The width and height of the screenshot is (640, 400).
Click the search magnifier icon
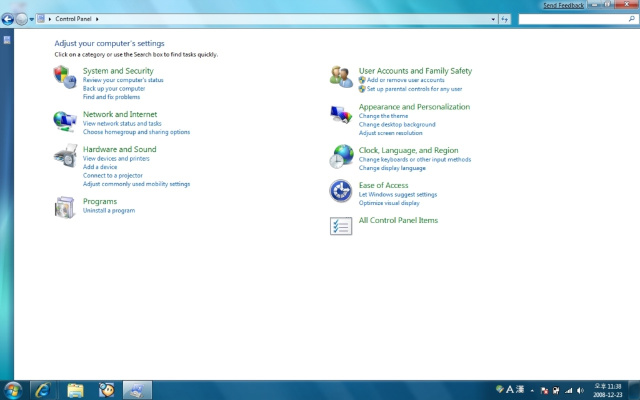pyautogui.click(x=632, y=19)
